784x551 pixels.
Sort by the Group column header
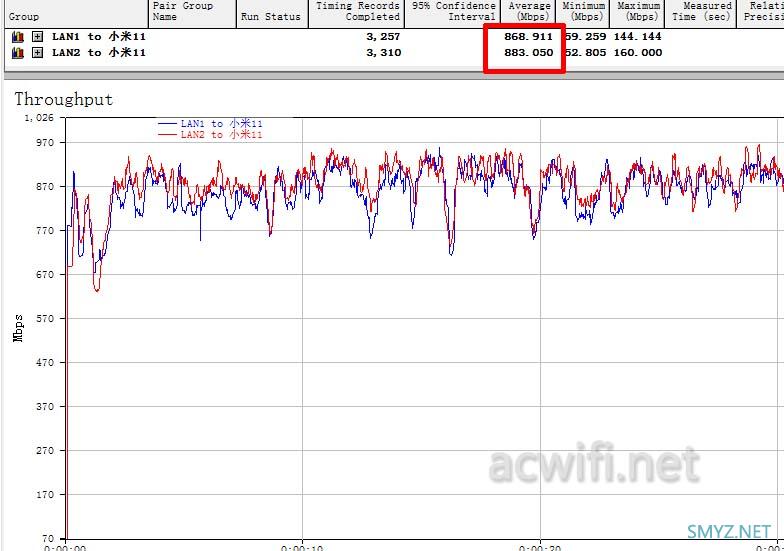(76, 14)
